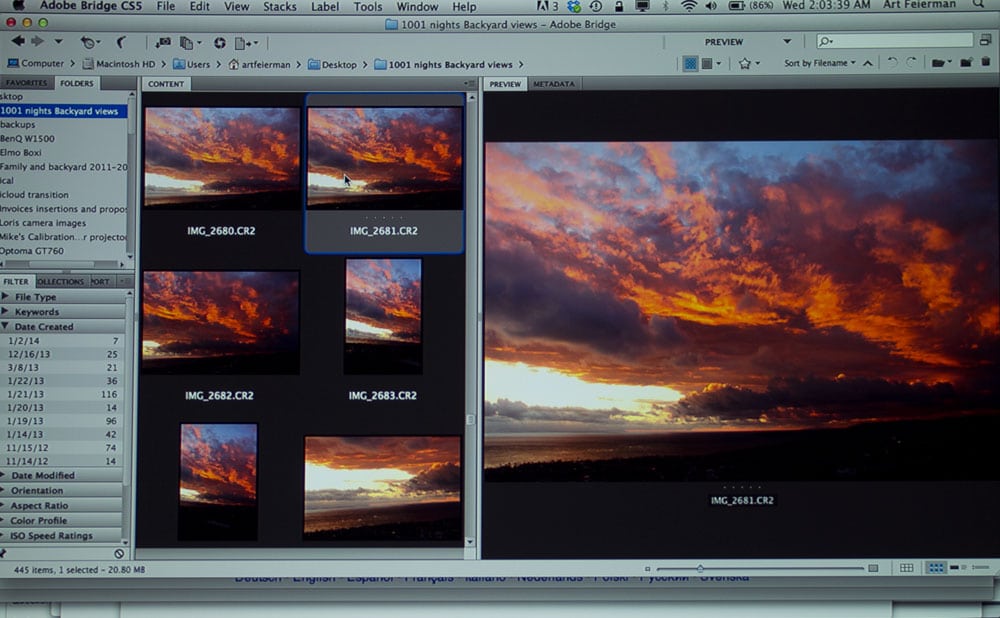Open the Filter by rating star menu
Image resolution: width=1000 pixels, height=618 pixels.
tap(749, 64)
